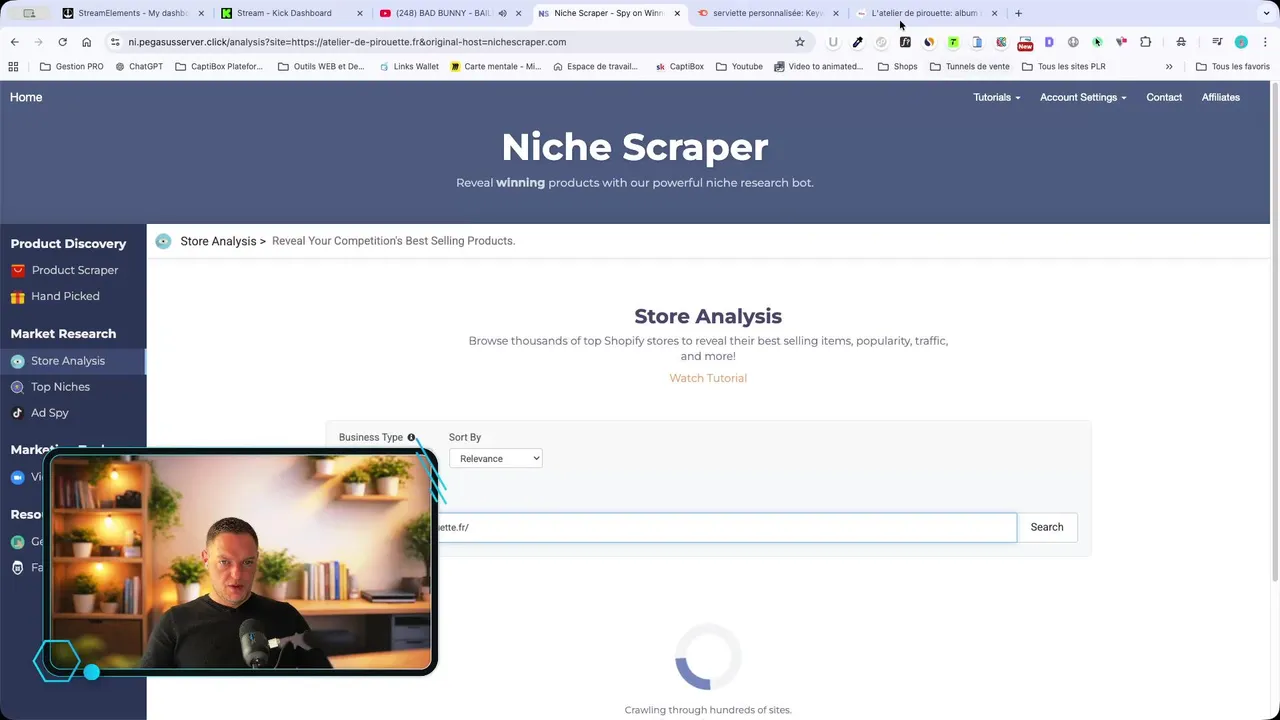Open the Video to animated bookmark
The width and height of the screenshot is (1280, 720).
coord(818,67)
